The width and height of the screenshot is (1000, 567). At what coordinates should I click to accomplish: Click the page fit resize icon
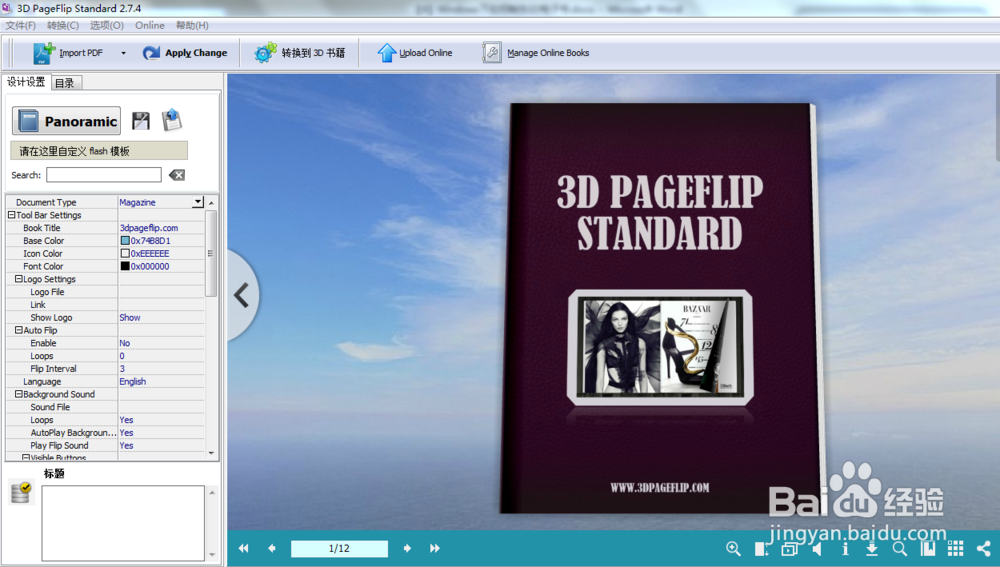[x=761, y=549]
